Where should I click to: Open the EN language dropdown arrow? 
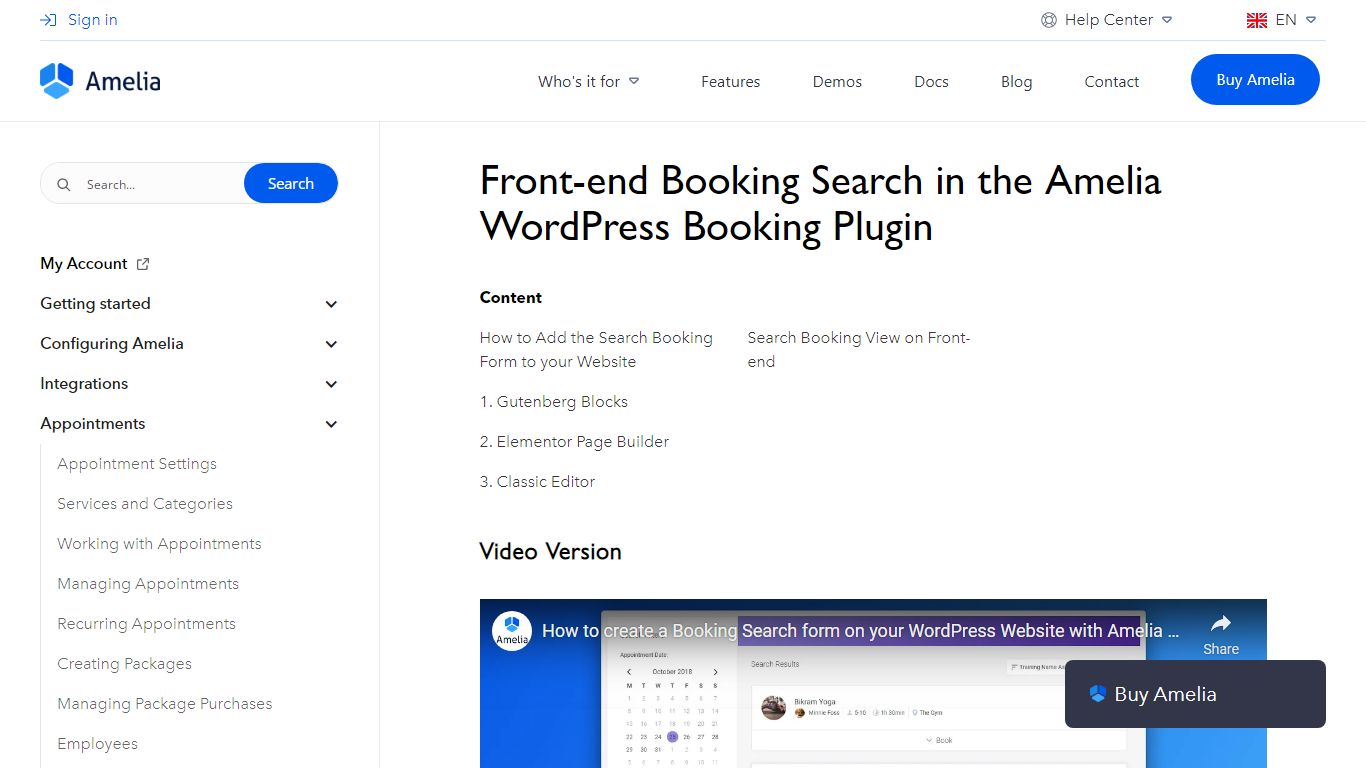tap(1311, 20)
